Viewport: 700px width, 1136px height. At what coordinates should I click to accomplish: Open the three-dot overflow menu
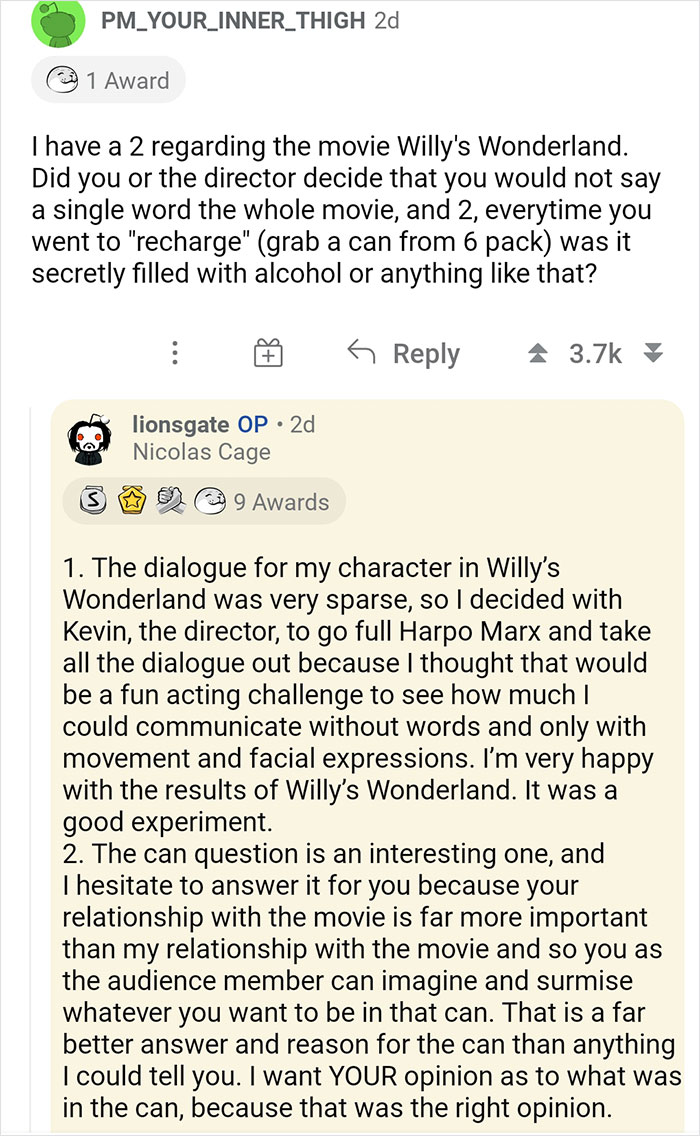[174, 352]
